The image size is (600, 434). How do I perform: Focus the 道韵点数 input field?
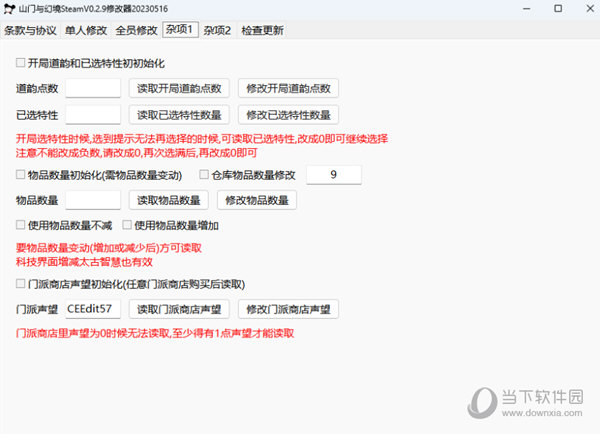click(93, 88)
